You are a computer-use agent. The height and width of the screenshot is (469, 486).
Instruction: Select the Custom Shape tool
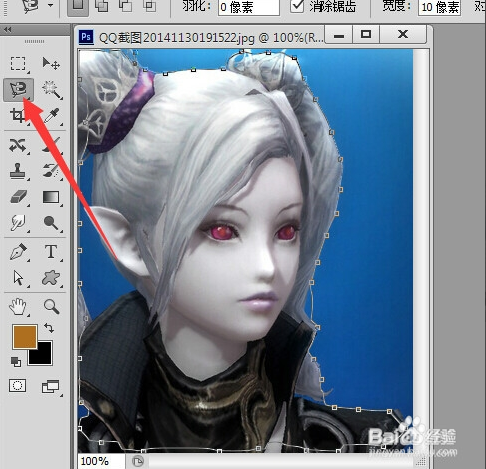coord(51,278)
